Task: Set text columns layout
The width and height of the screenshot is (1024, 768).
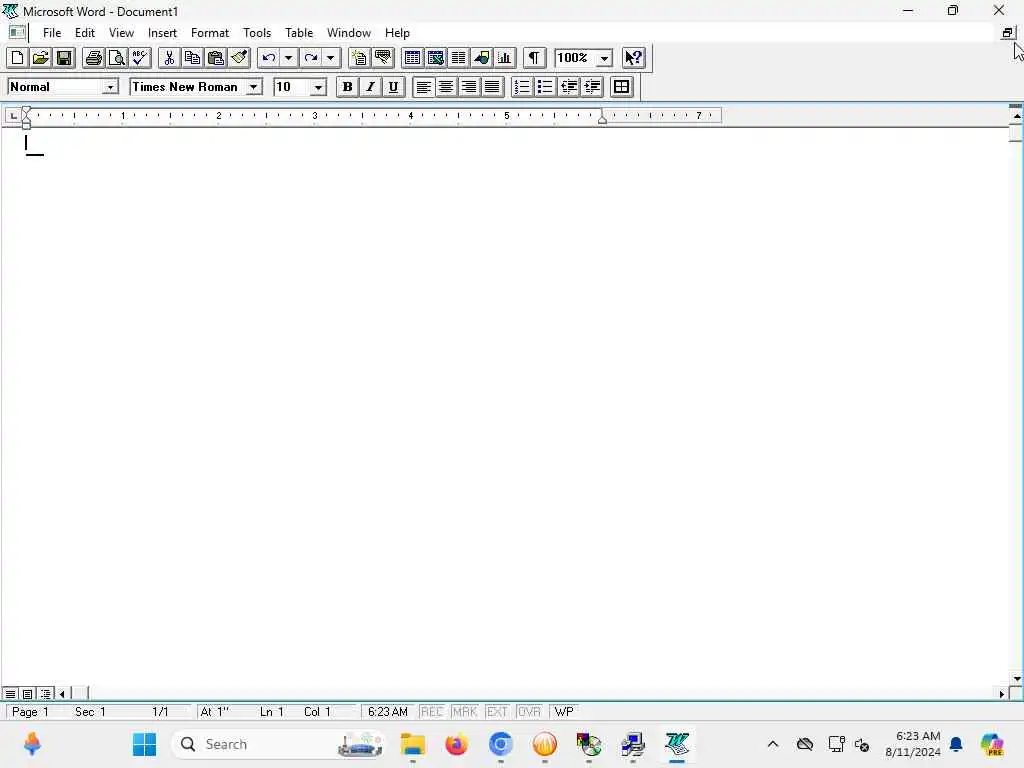Action: (x=458, y=58)
